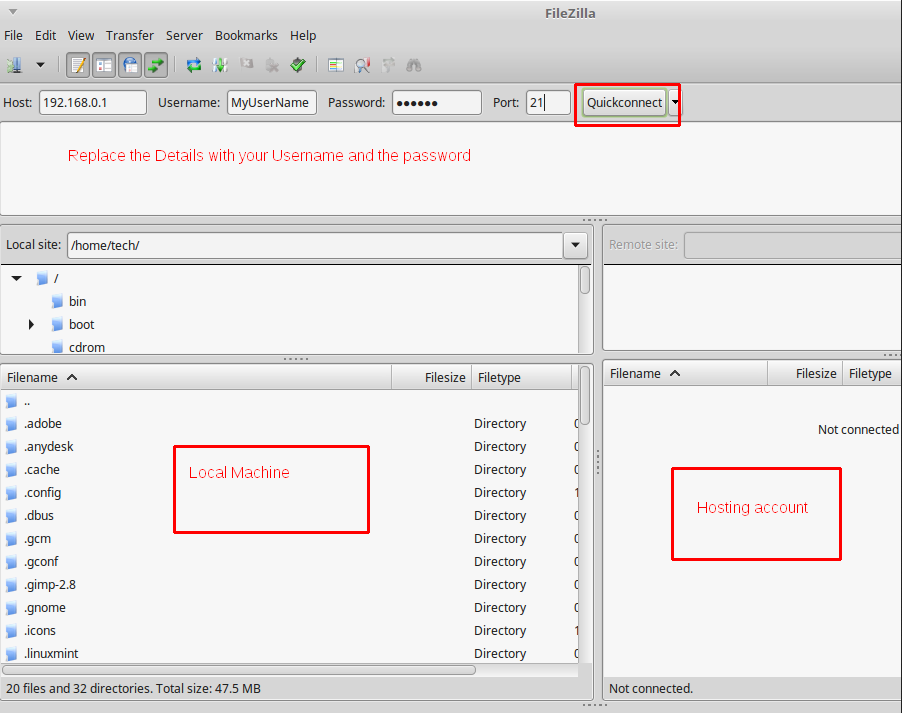Select the .gimp-2.8 directory row

[x=289, y=585]
